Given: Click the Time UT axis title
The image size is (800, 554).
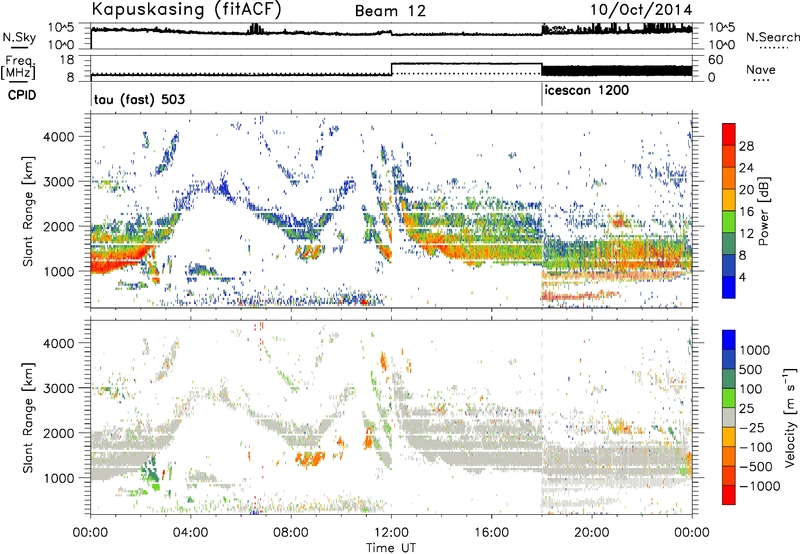Looking at the screenshot, I should tap(391, 547).
